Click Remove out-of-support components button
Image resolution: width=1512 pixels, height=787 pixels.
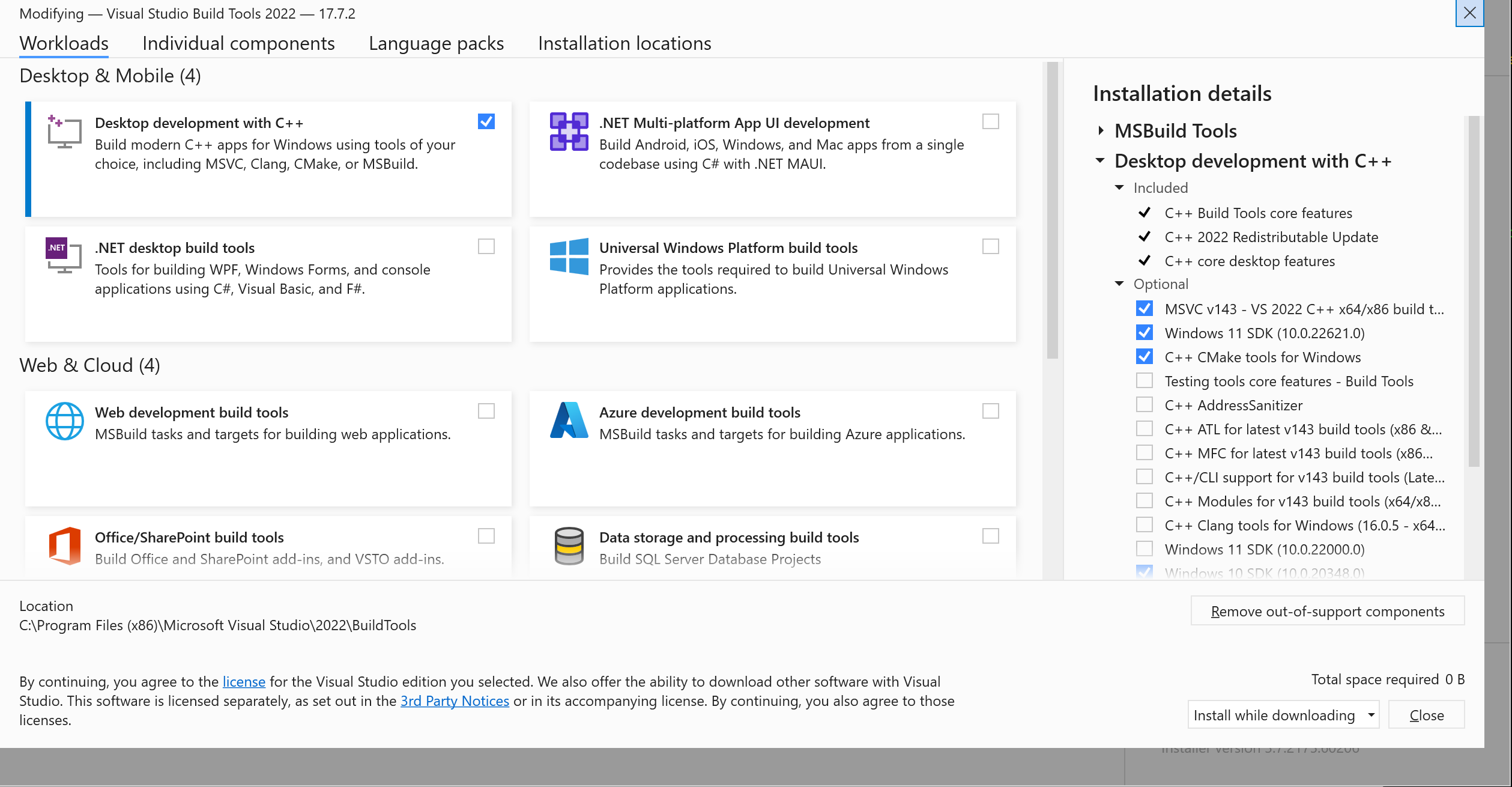(1327, 611)
